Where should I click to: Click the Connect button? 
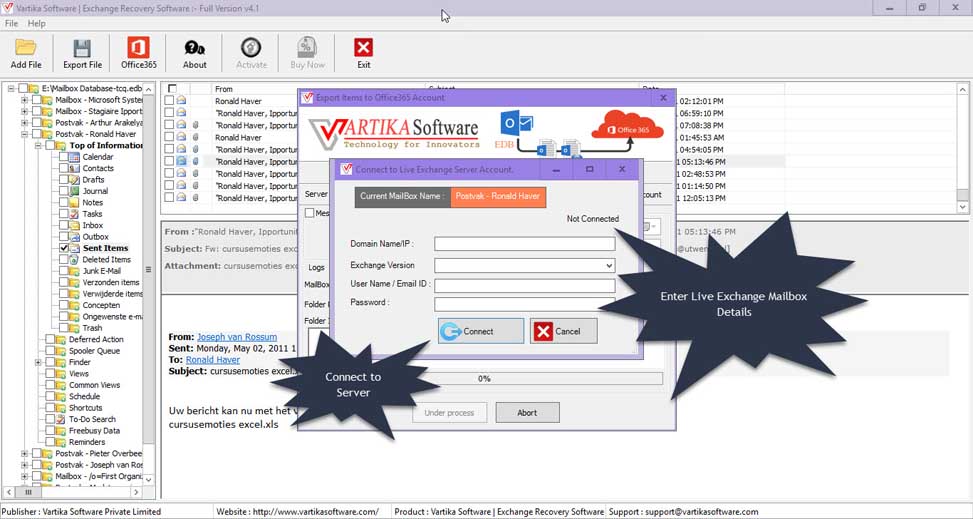click(x=481, y=331)
